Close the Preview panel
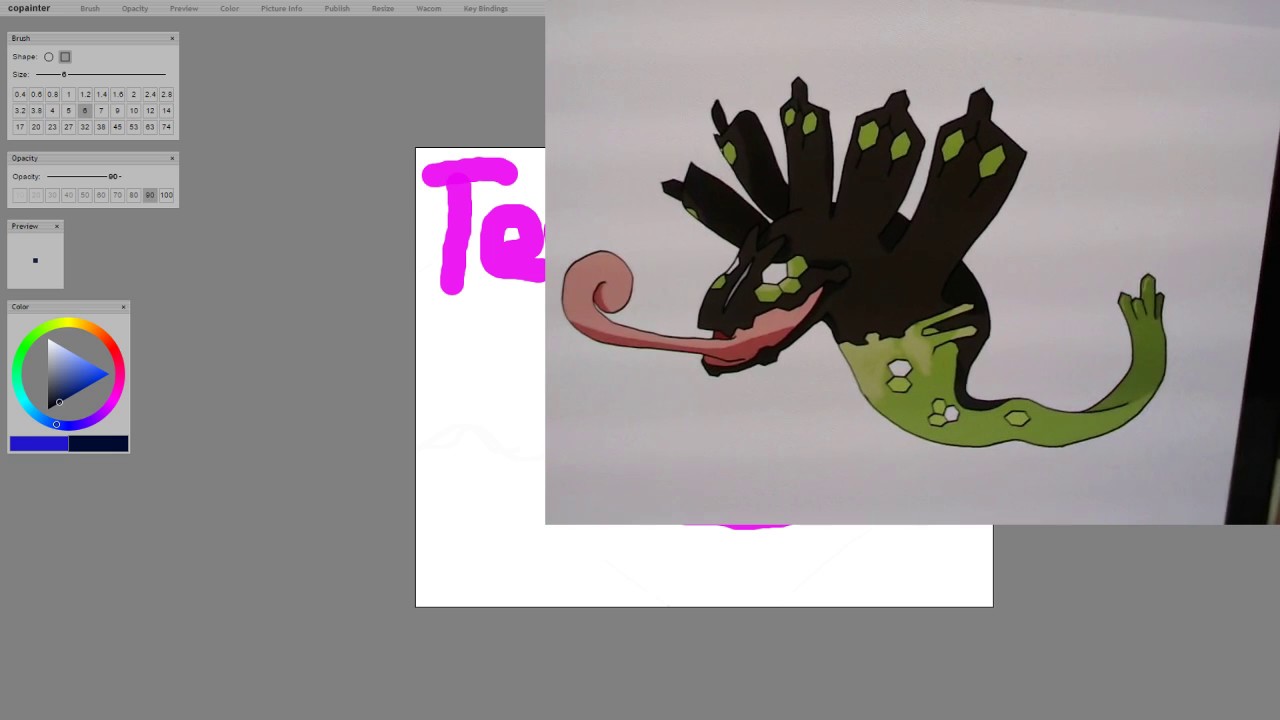Screen dimensions: 1280x720 coord(56,226)
